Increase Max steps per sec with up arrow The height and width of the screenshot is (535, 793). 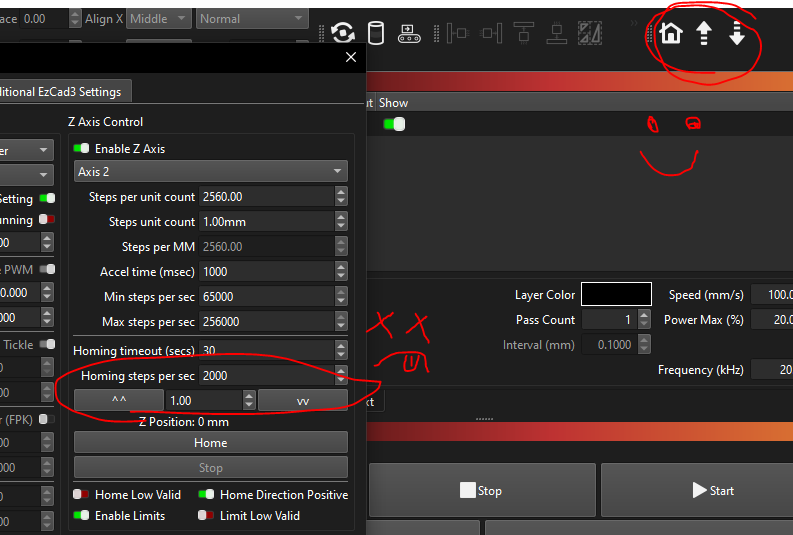341,317
